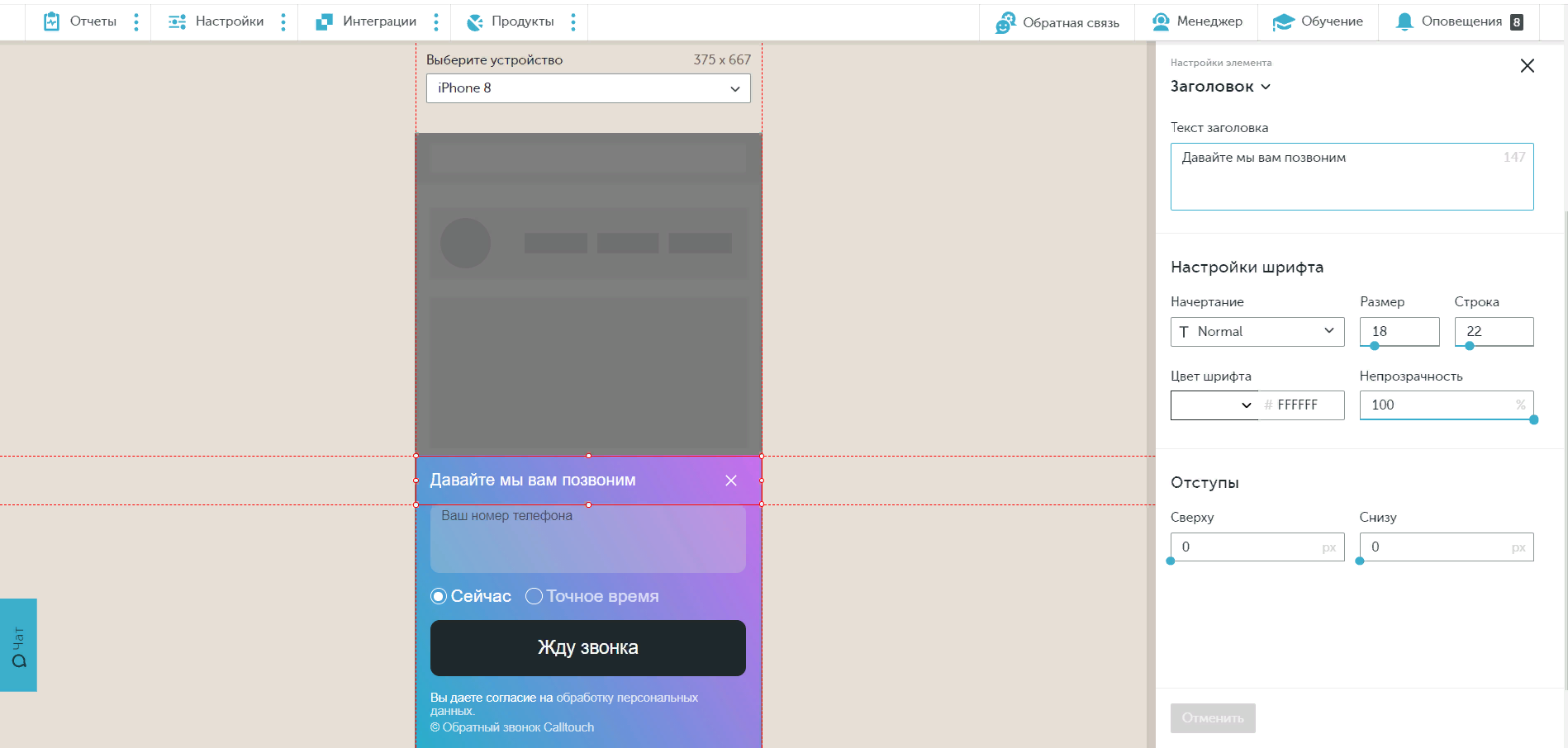The width and height of the screenshot is (1568, 748).
Task: Click the Оповещения bell icon
Action: click(x=1404, y=21)
